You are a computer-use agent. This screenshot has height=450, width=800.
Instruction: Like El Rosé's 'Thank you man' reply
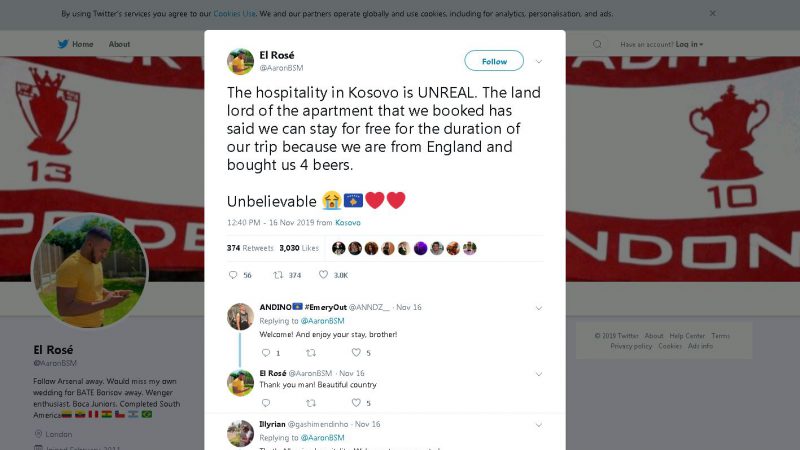click(x=356, y=403)
